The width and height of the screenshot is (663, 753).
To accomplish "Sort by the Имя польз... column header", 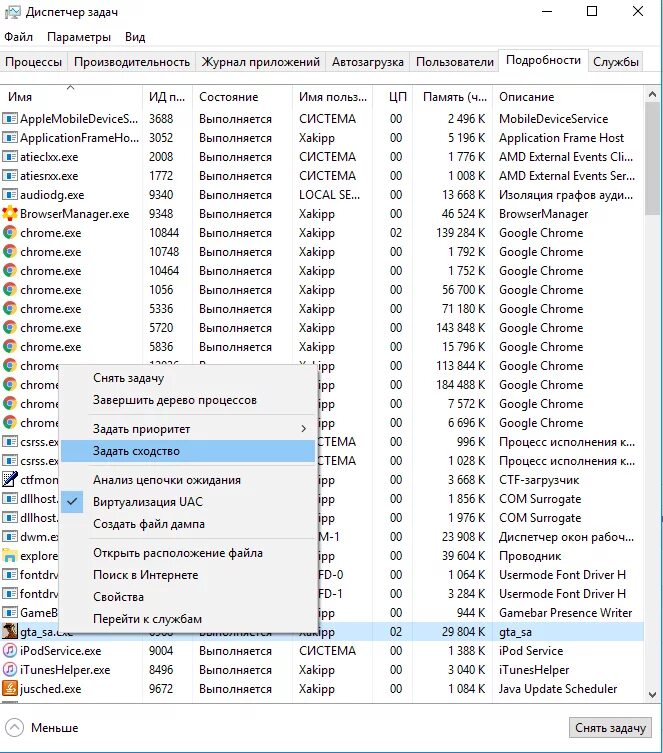I will point(332,97).
